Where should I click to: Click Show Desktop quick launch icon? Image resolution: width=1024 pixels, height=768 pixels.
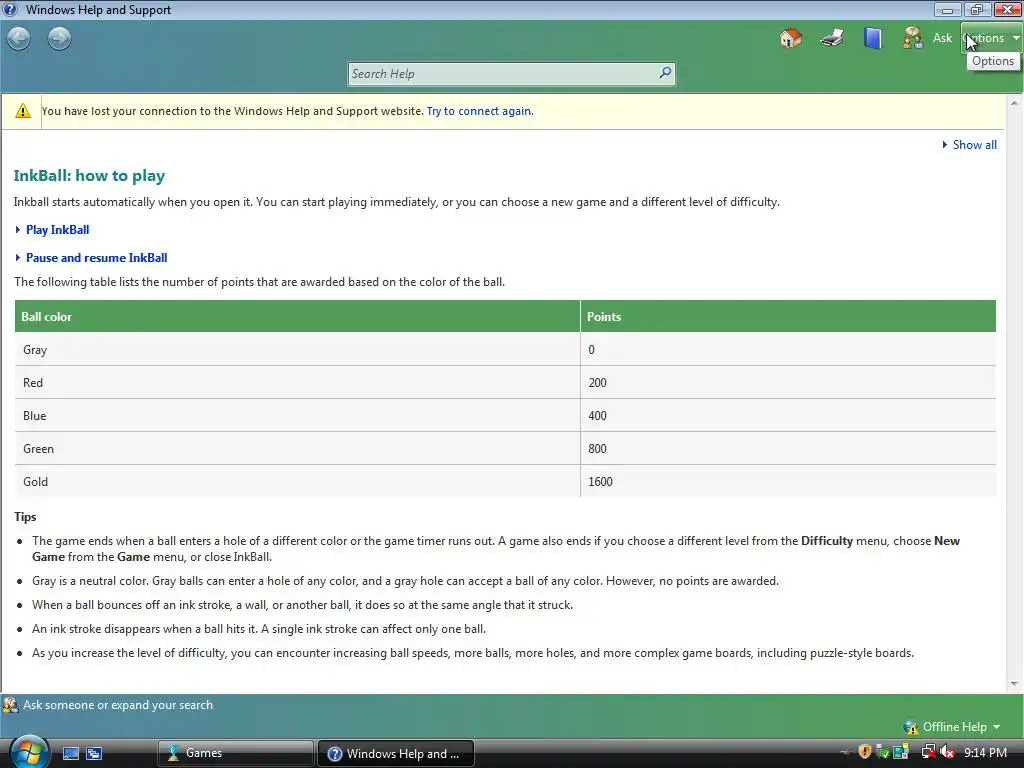click(x=71, y=753)
